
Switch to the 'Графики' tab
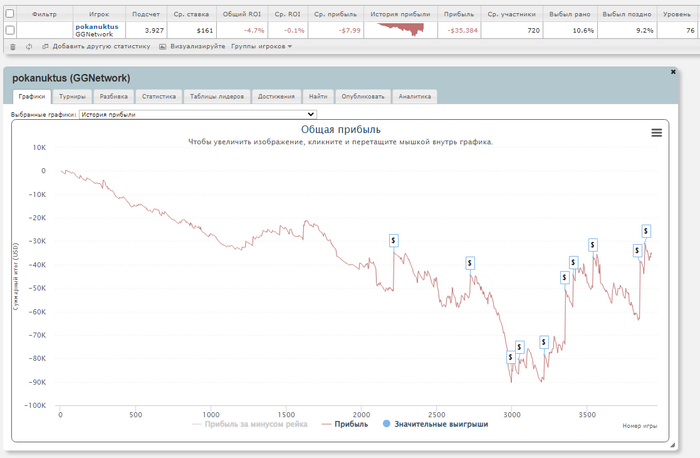32,96
